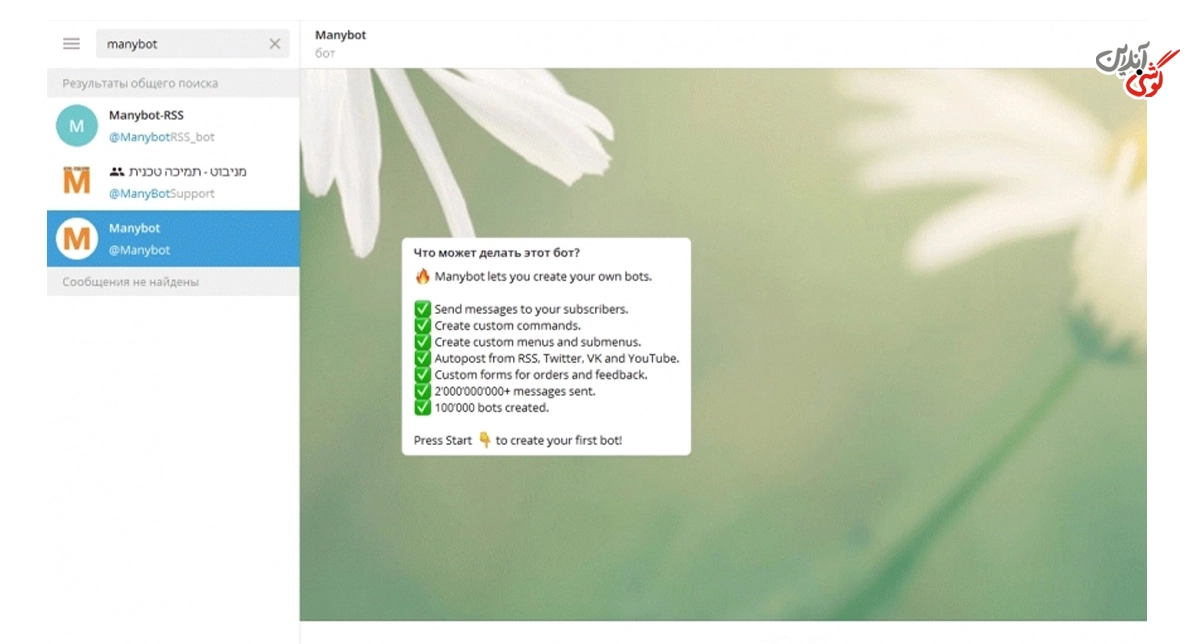Click checkmark beside Custom forms for orders
The height and width of the screenshot is (644, 1200).
422,374
